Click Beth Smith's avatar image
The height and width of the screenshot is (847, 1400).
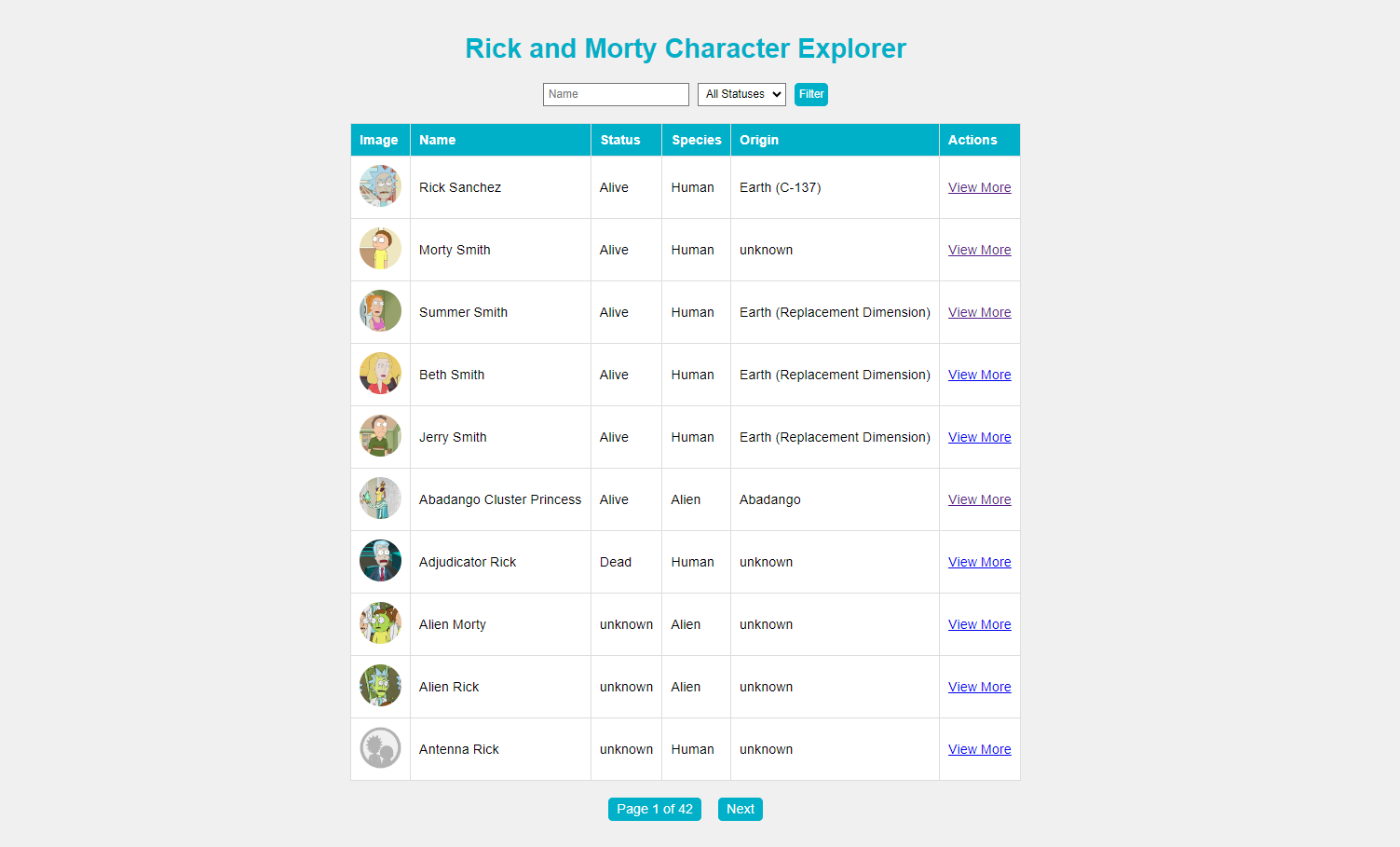[380, 374]
